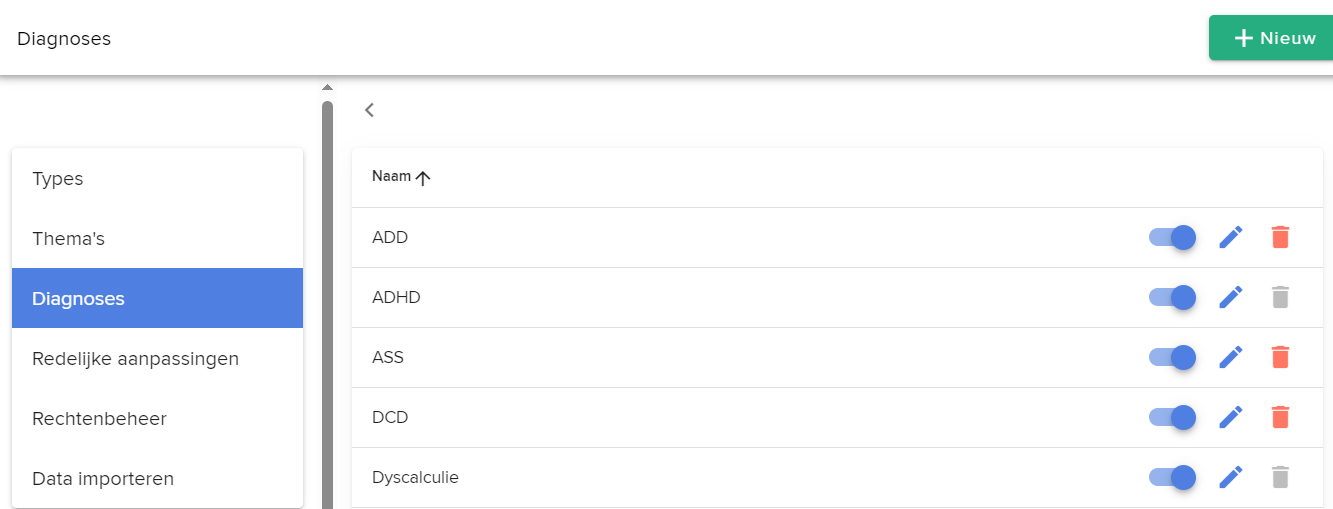Sort by Naam using arrow header
Viewport: 1333px width, 509px height.
(401, 177)
